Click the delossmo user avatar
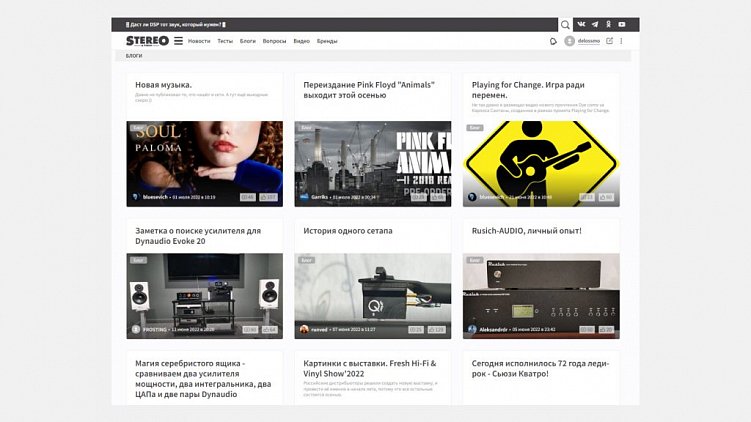 pyautogui.click(x=569, y=41)
